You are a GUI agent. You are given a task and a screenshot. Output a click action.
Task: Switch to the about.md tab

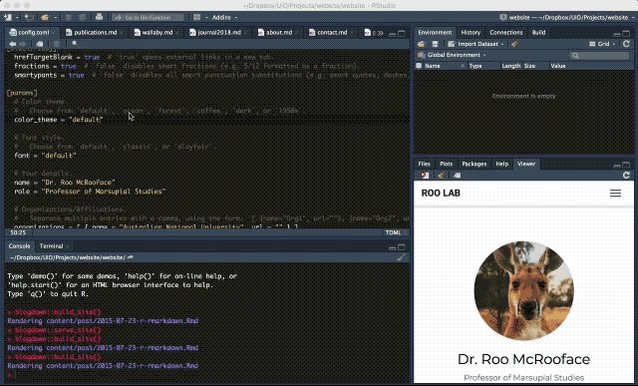point(279,33)
